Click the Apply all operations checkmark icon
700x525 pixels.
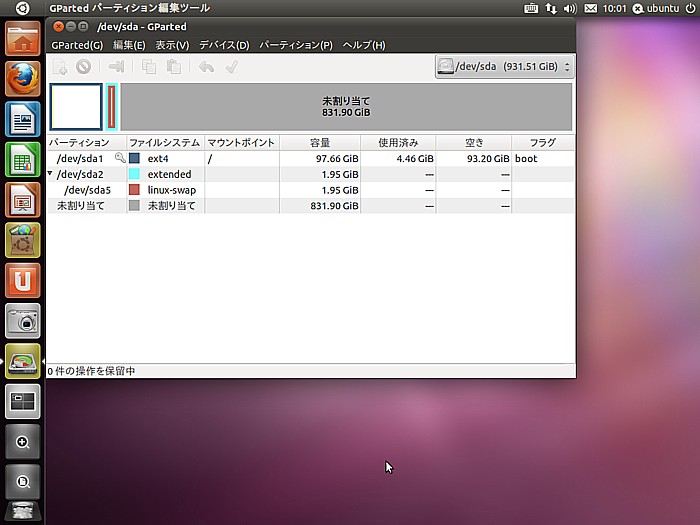pos(231,67)
